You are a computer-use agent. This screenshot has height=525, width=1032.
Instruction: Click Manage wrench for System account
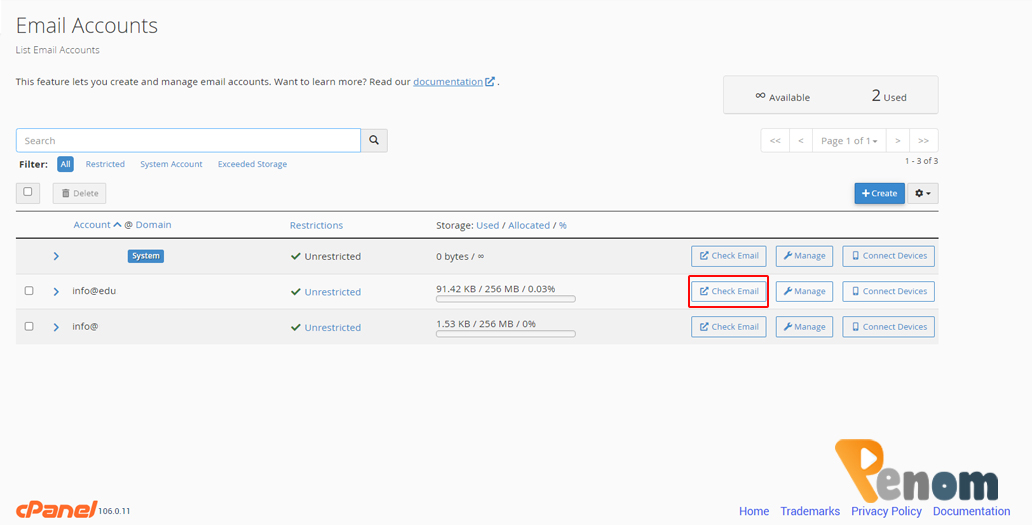pos(804,256)
